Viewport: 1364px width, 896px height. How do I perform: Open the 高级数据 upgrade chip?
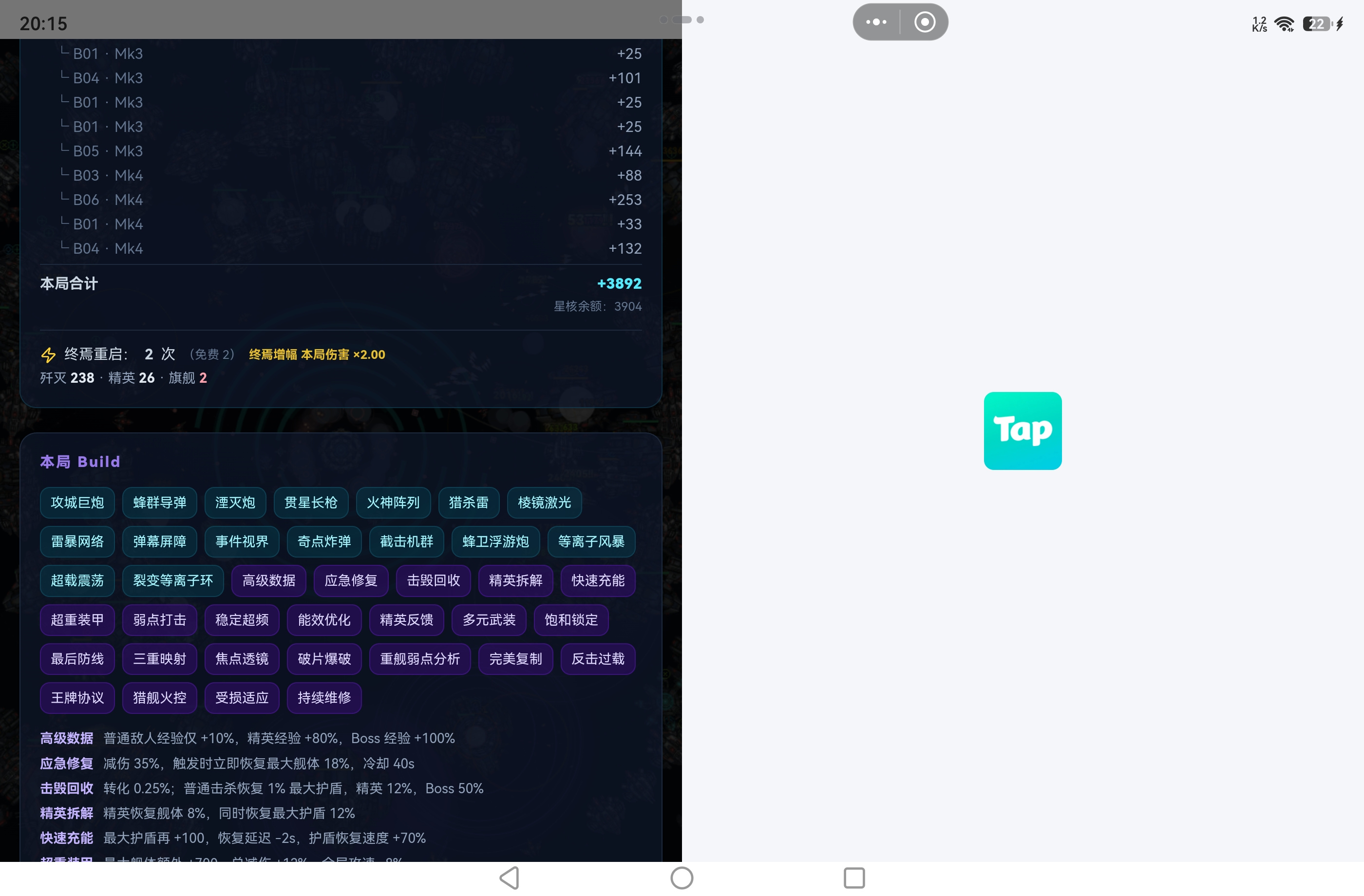coord(269,580)
